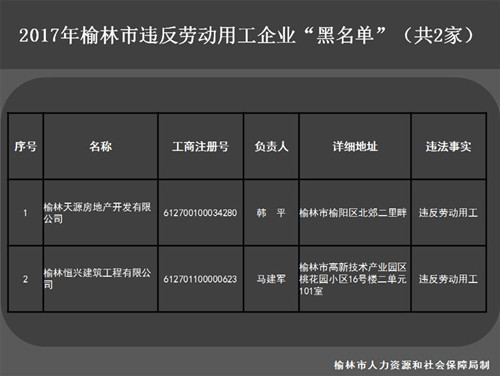This screenshot has height=376, width=500.
Task: Select company name 榆林天源房地产开发有限公司
Action: pos(97,213)
